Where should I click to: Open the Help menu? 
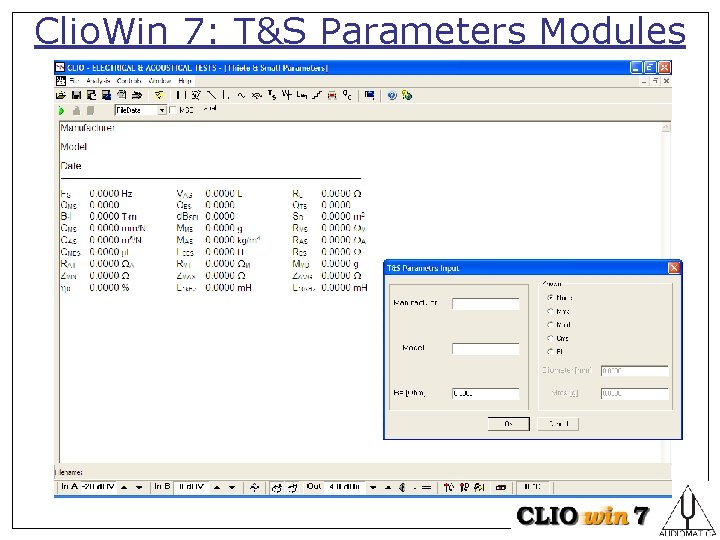tap(185, 81)
